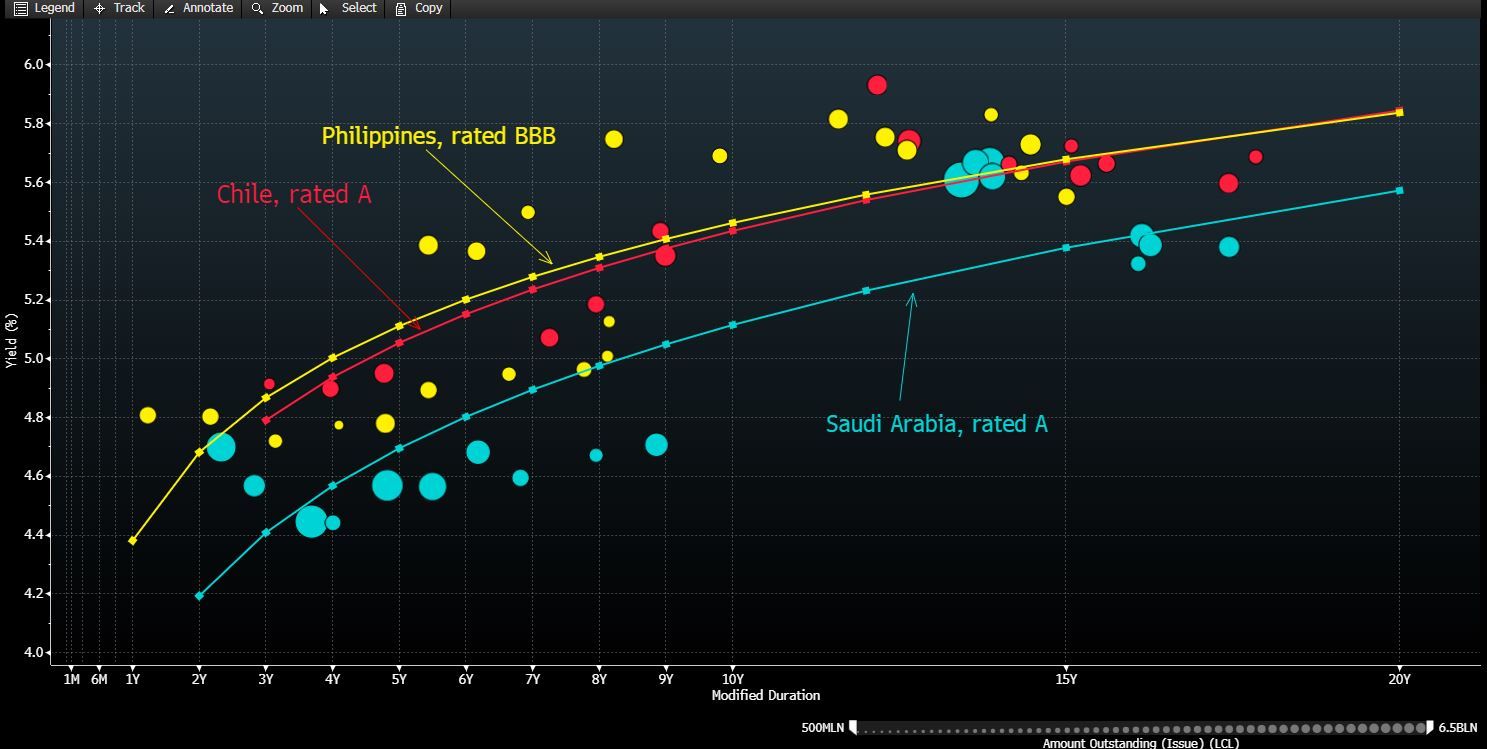Select the Chile, rated A annotation text

click(294, 194)
